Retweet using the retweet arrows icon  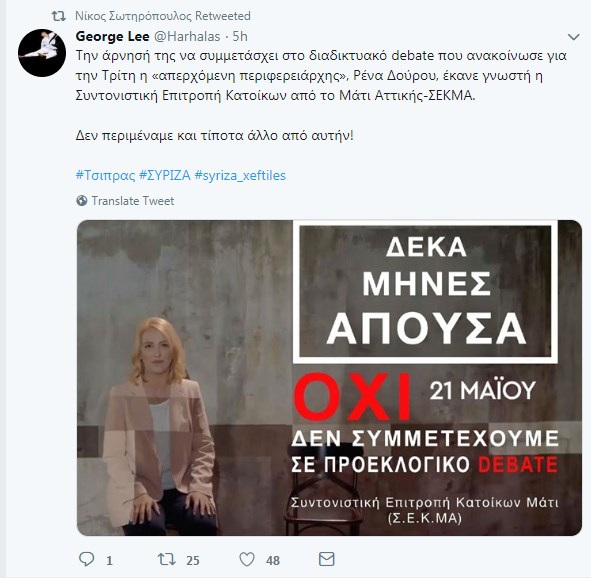click(x=167, y=559)
